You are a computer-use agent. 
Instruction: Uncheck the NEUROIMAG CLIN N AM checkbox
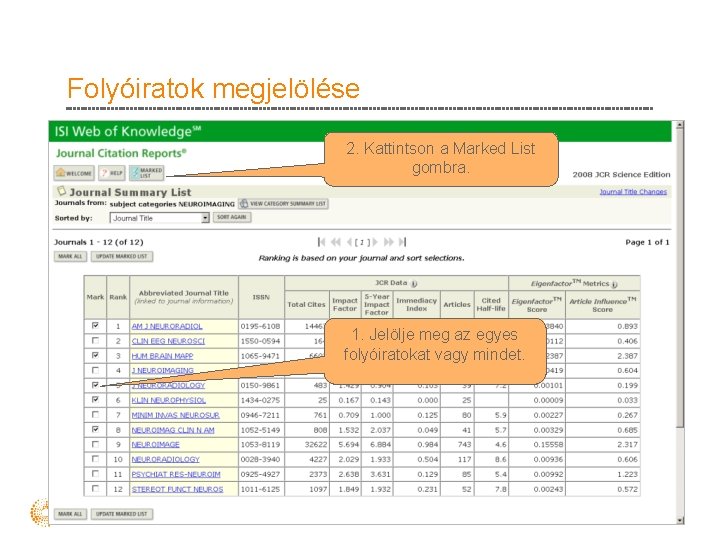click(x=96, y=429)
